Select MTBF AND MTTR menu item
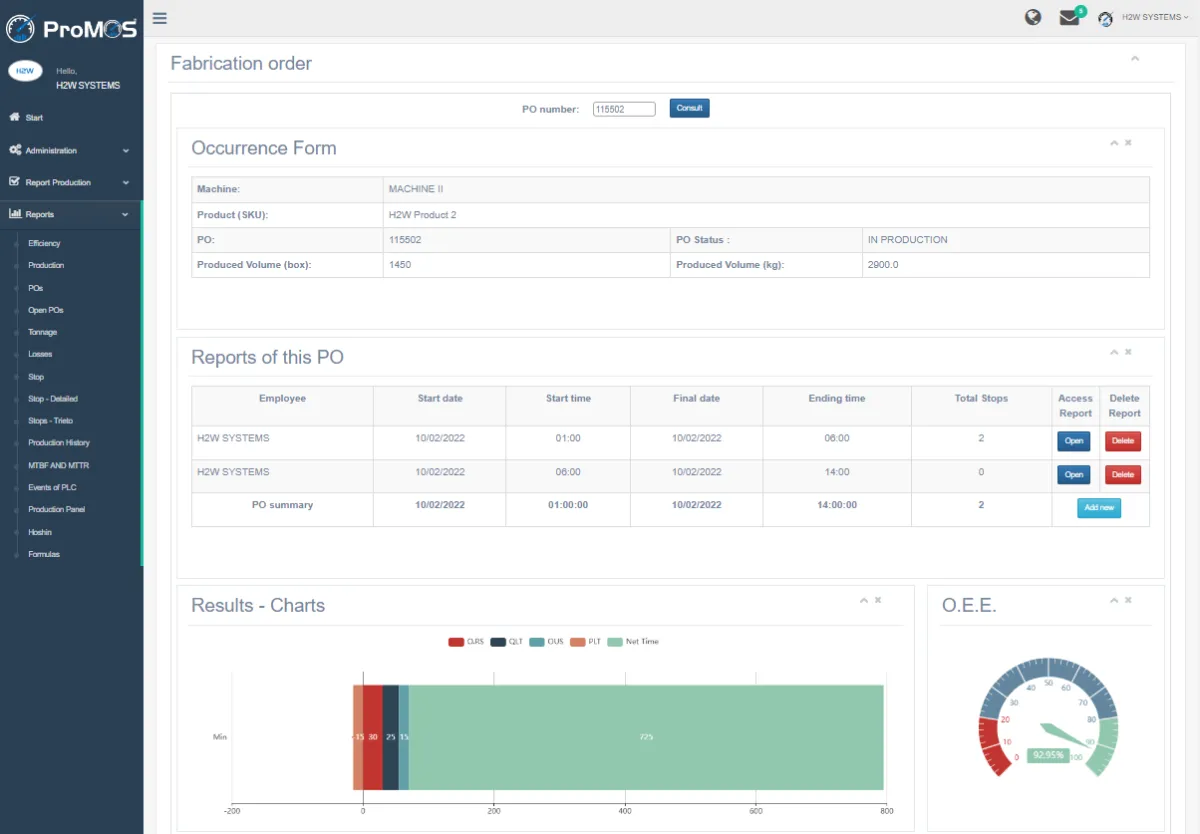The image size is (1200, 834). (58, 465)
